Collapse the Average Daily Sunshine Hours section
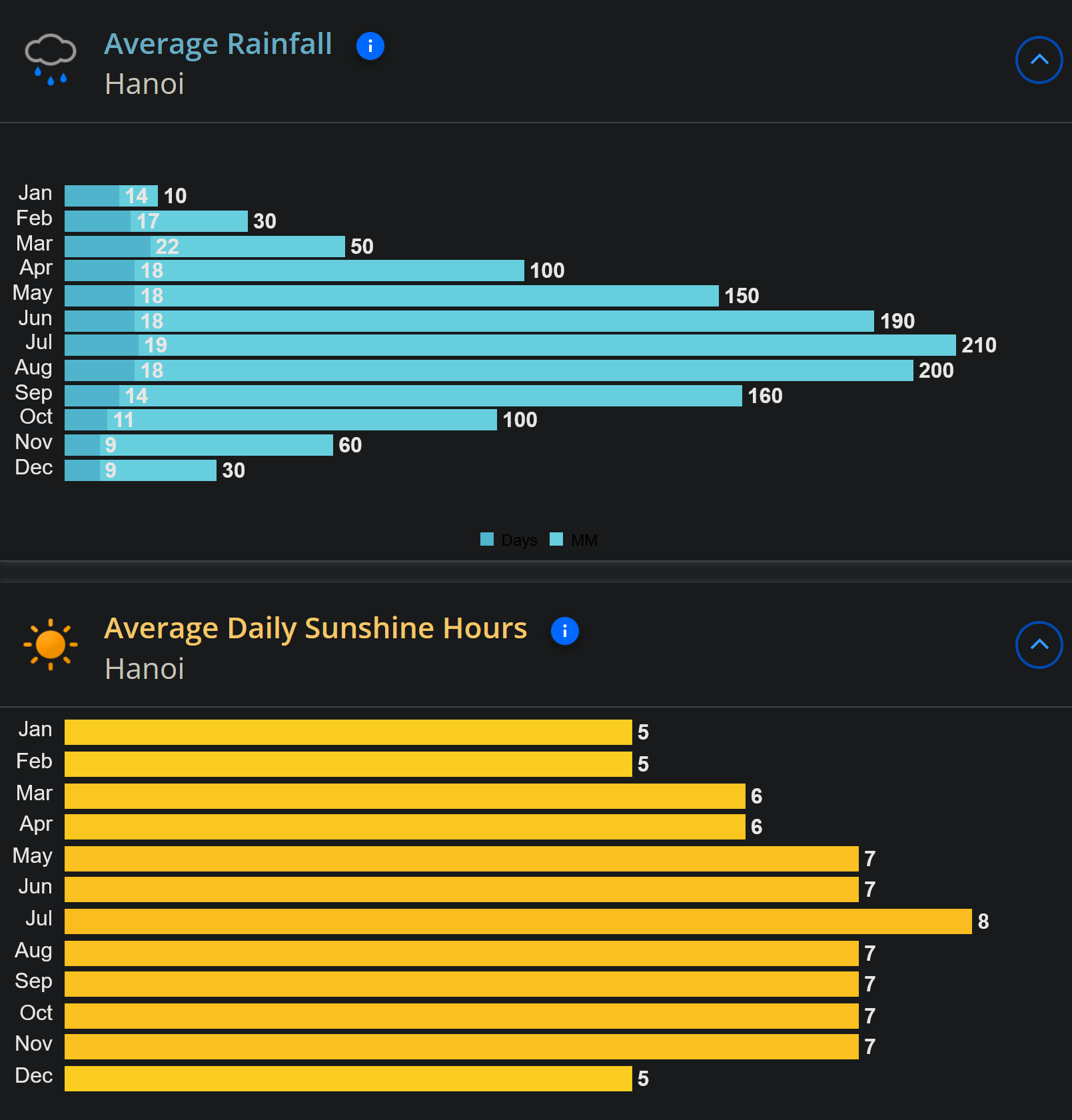Image resolution: width=1072 pixels, height=1120 pixels. point(1038,645)
